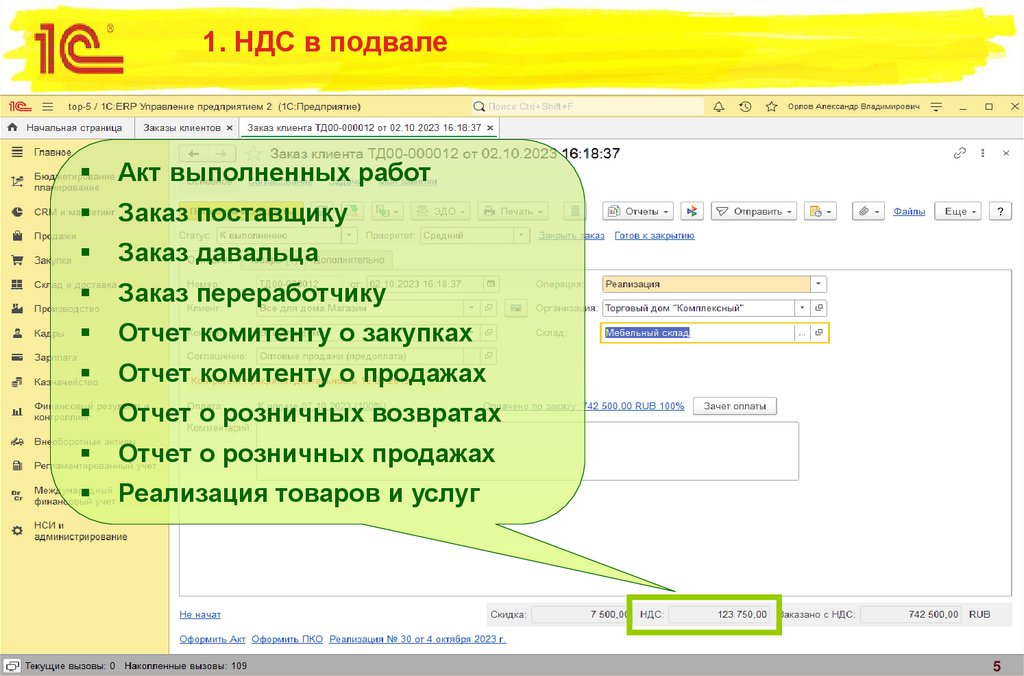Open international accounting Dr Cr sidebar icon
The image size is (1024, 676).
point(18,495)
